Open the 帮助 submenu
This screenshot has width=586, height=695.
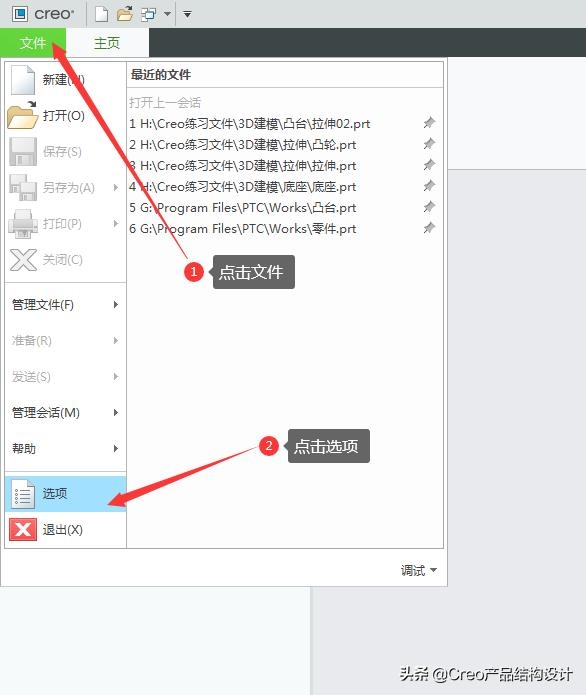click(66, 449)
